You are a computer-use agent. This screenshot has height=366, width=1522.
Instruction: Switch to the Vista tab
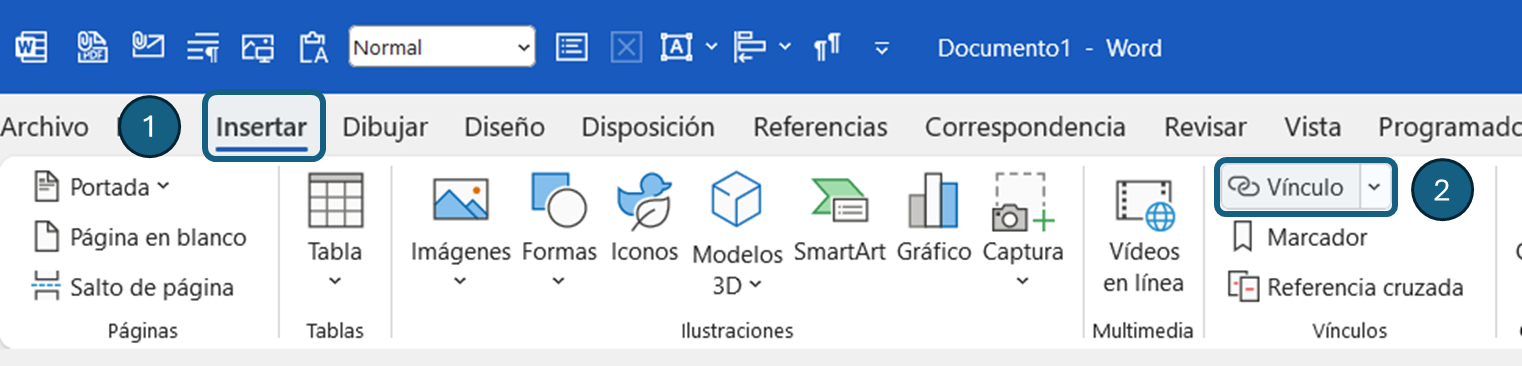pos(1312,127)
